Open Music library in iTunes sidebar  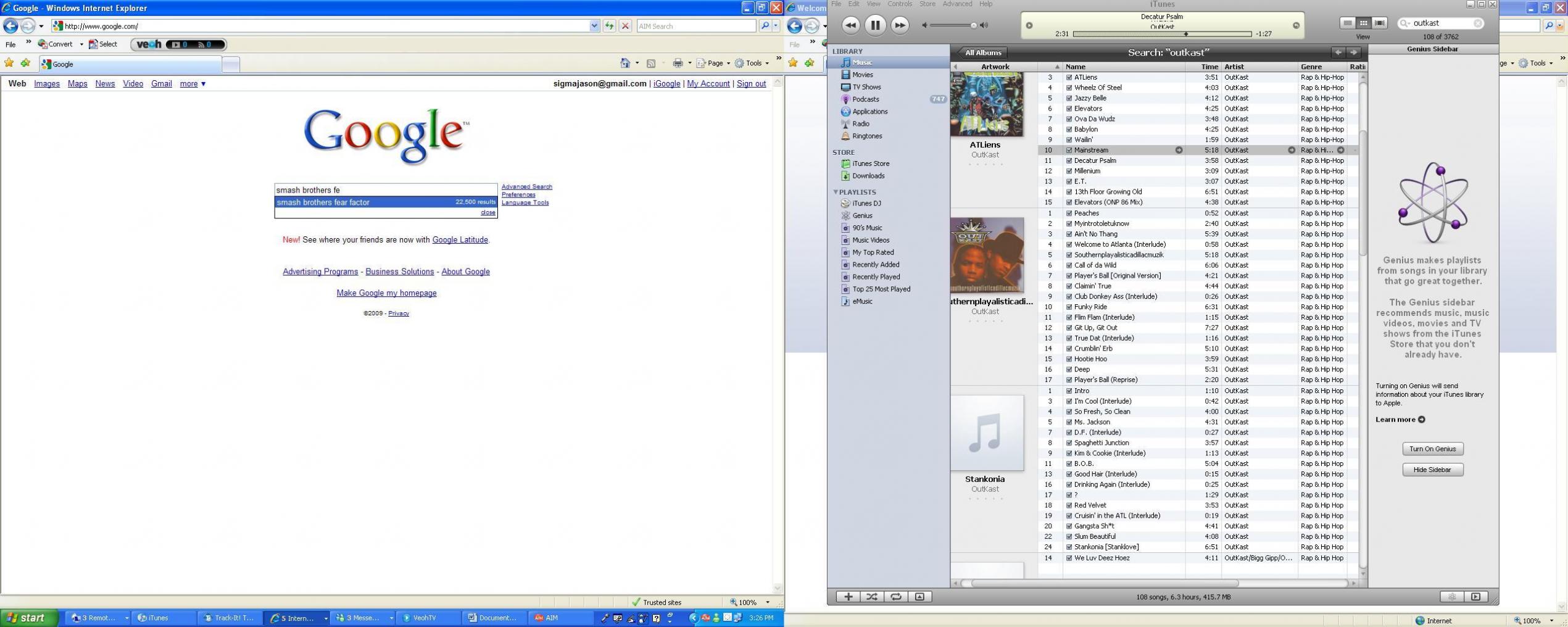tap(861, 62)
